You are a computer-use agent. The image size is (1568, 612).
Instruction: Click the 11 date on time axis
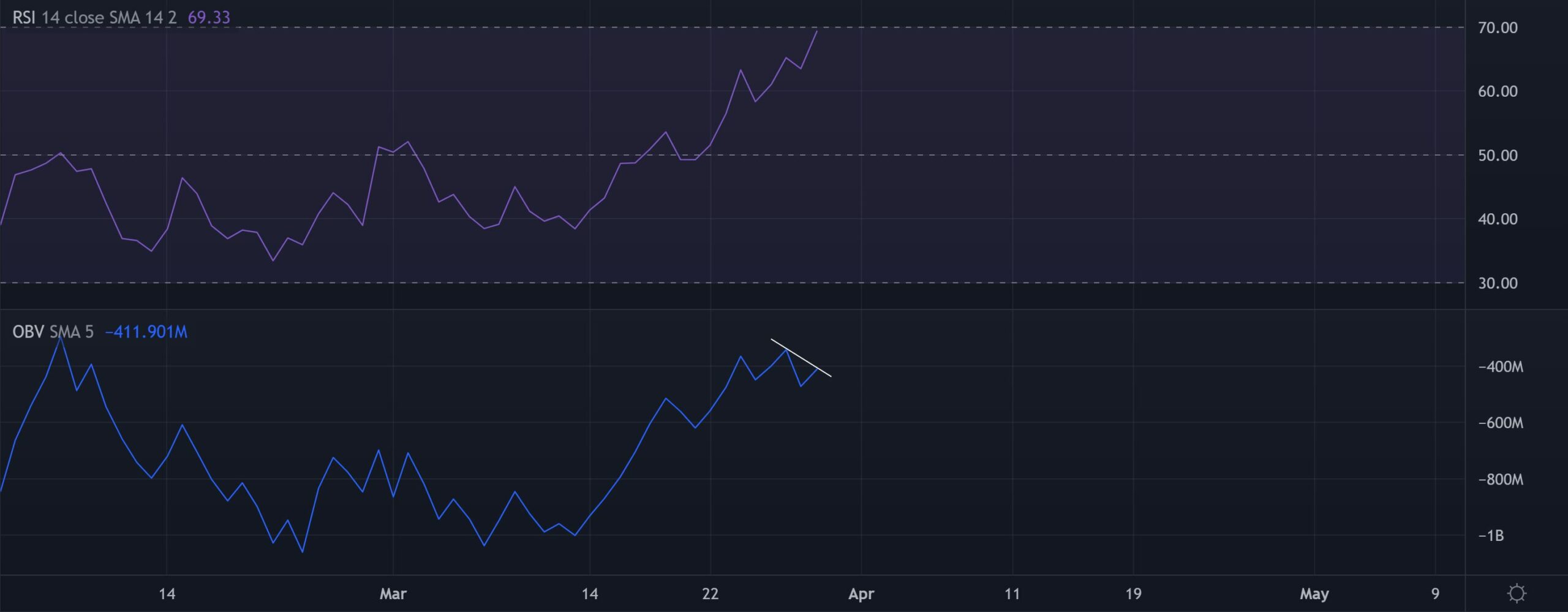(1012, 593)
